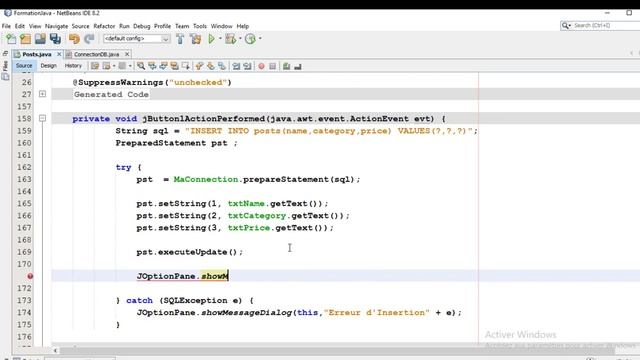
Task: Switch to the ConnectionDB.java tab
Action: click(96, 54)
